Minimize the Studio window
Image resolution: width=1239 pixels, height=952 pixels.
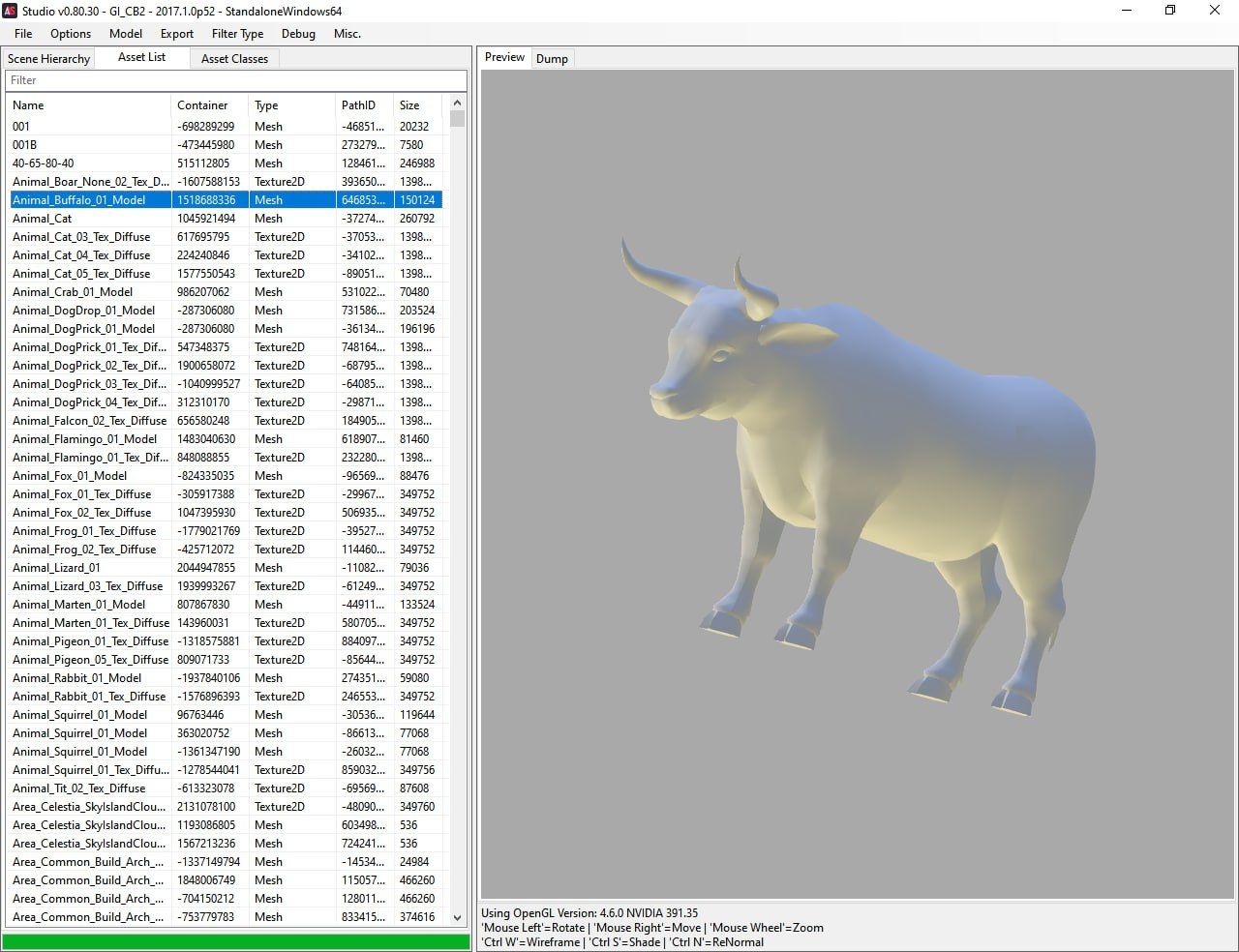pyautogui.click(x=1127, y=11)
